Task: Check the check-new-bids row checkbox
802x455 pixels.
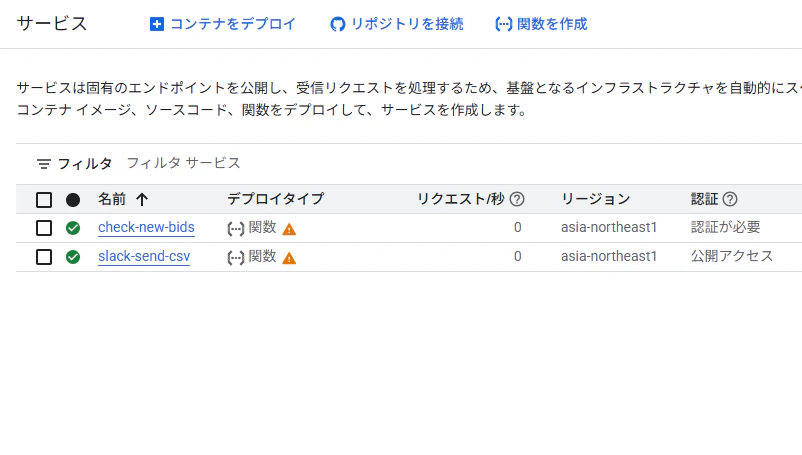Action: tap(44, 228)
